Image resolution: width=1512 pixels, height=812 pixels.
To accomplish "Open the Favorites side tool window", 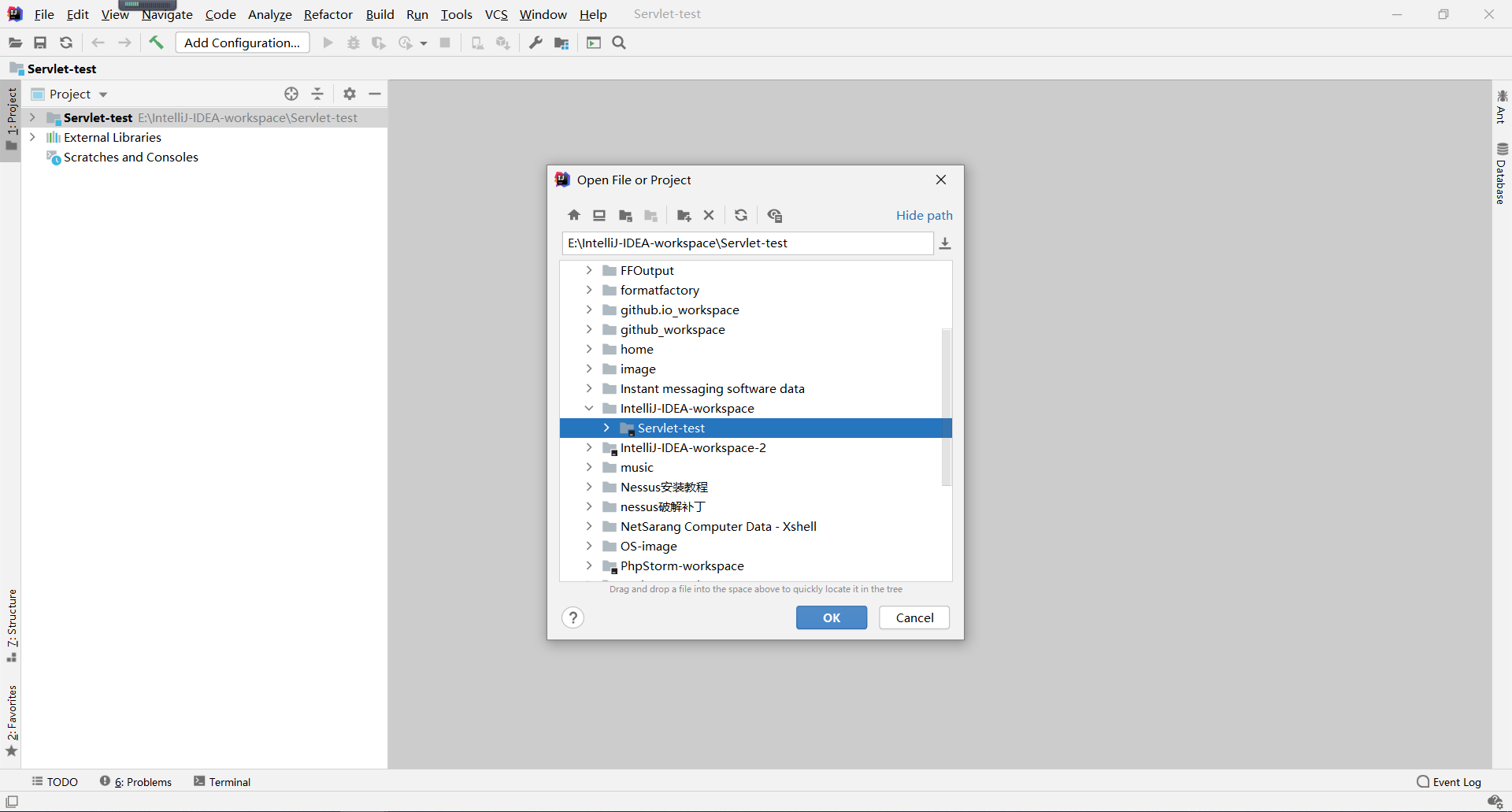I will pyautogui.click(x=11, y=721).
